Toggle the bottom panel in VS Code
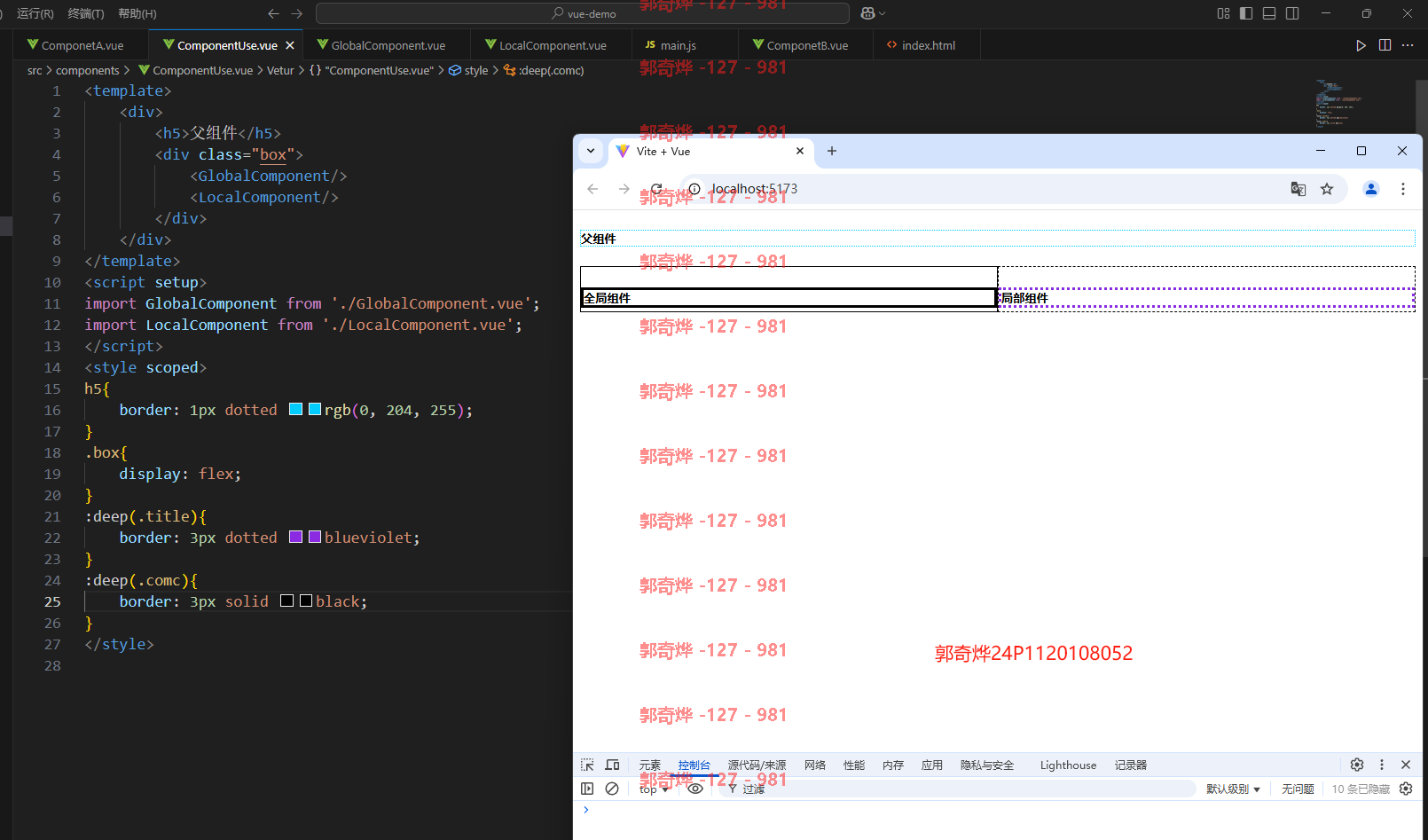 coord(1269,13)
